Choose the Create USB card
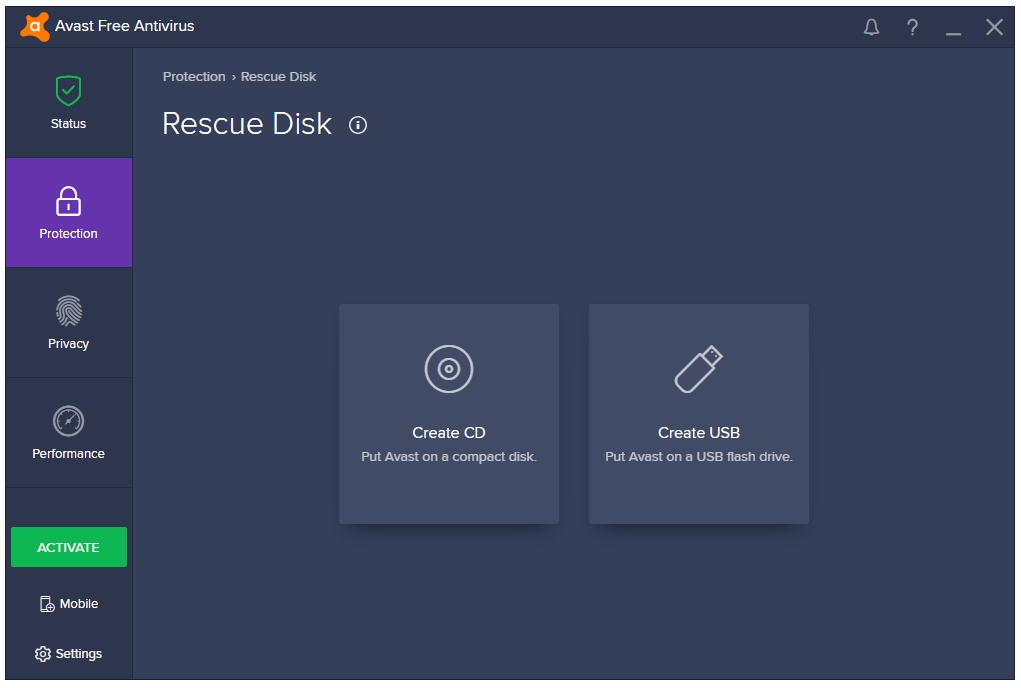 point(699,414)
